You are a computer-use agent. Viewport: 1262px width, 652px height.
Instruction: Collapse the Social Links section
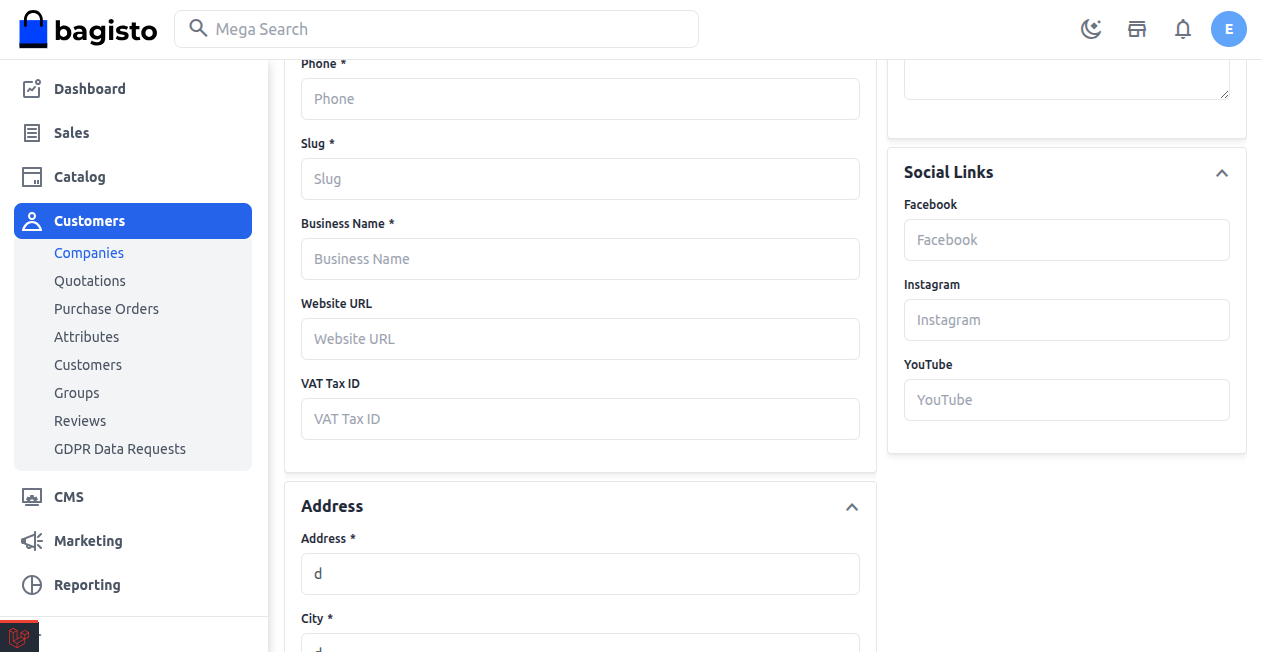(x=1221, y=172)
